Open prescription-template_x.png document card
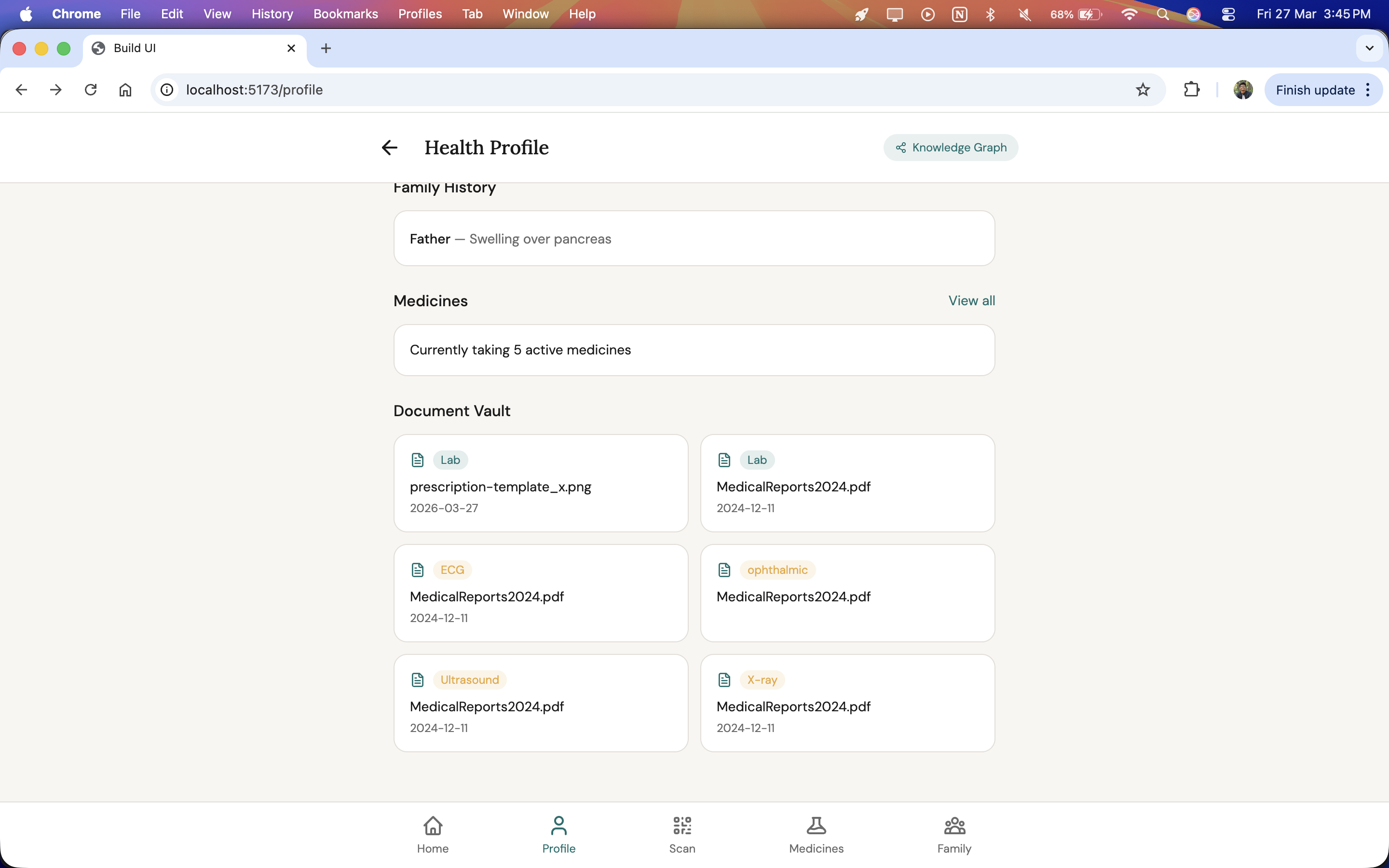This screenshot has height=868, width=1389. coord(540,483)
